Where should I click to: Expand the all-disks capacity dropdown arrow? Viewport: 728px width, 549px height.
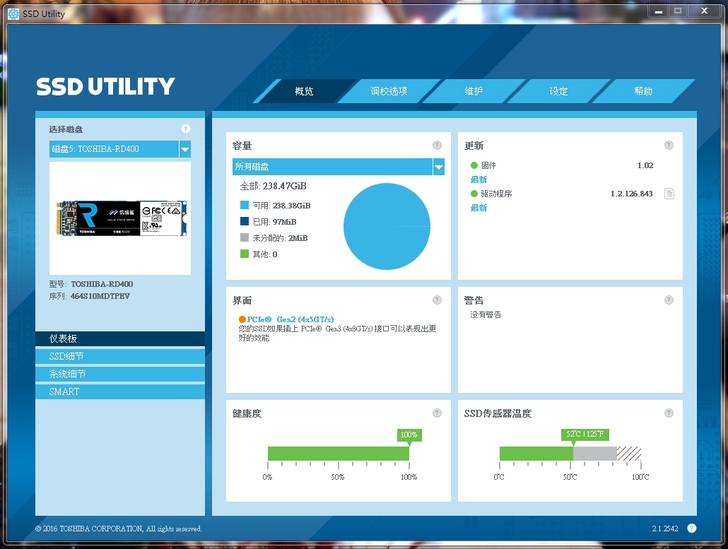438,167
